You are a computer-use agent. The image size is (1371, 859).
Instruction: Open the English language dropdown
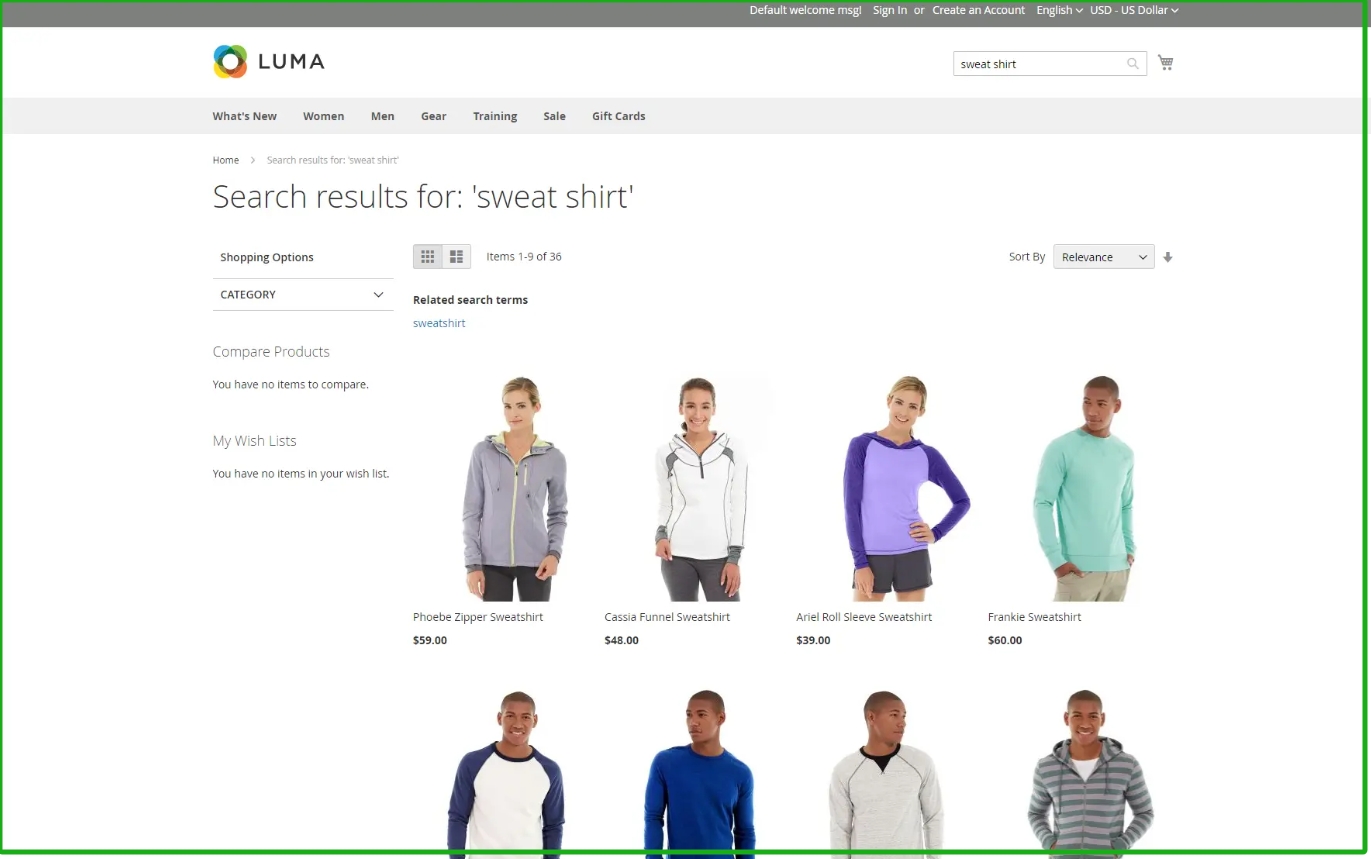click(x=1059, y=10)
